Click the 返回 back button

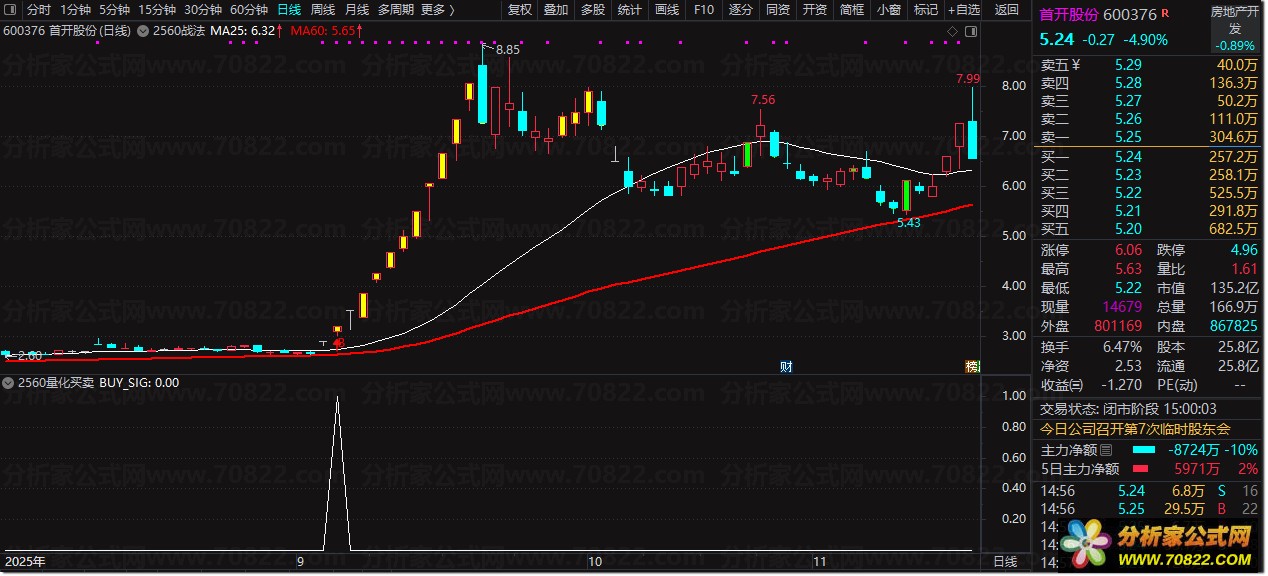pyautogui.click(x=1007, y=10)
